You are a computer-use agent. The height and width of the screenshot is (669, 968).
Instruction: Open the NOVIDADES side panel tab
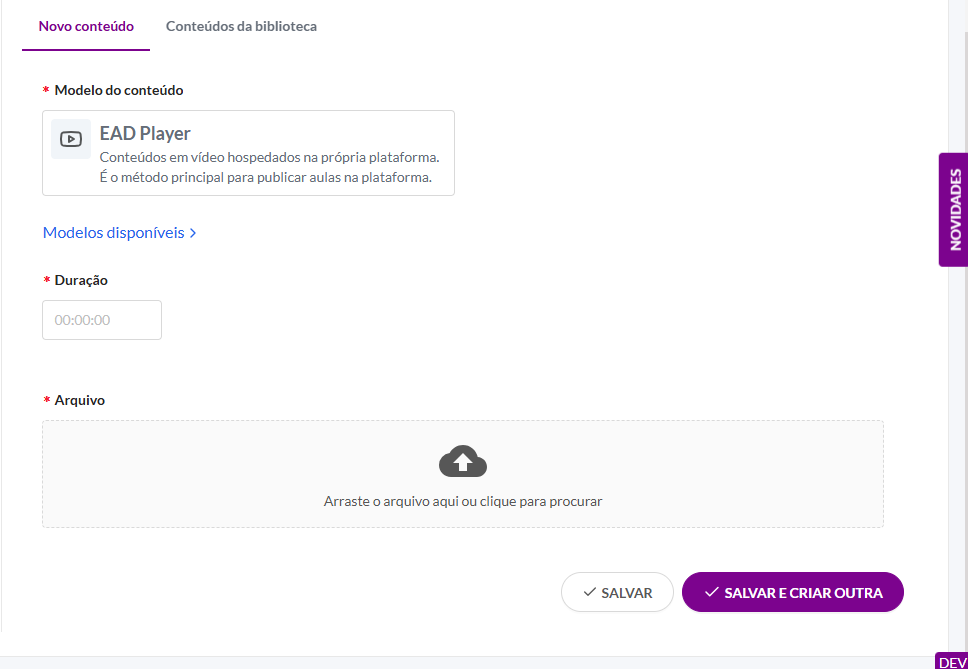pyautogui.click(x=954, y=210)
